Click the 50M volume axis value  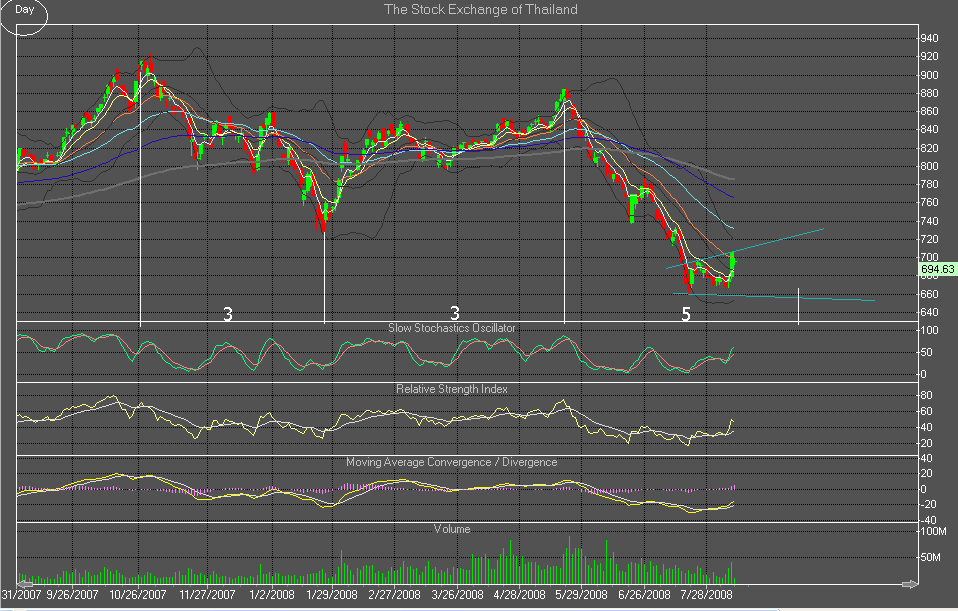point(931,557)
